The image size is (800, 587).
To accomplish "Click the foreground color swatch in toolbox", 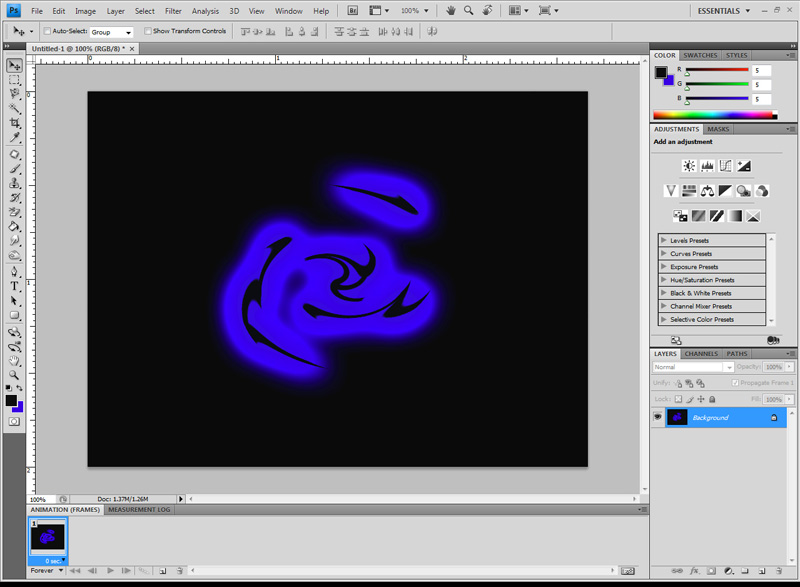I will coord(11,400).
